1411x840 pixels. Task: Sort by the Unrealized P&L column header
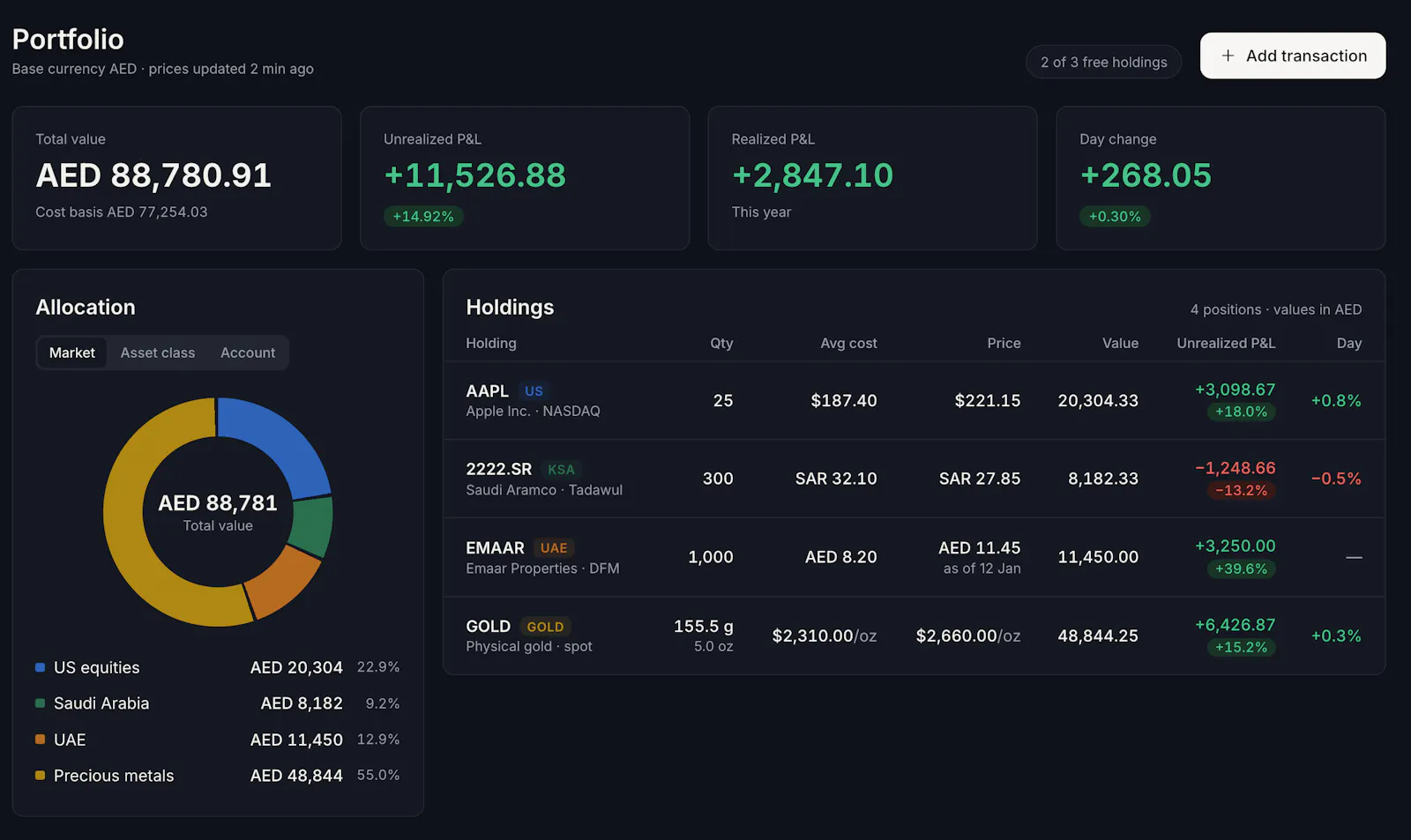coord(1226,343)
